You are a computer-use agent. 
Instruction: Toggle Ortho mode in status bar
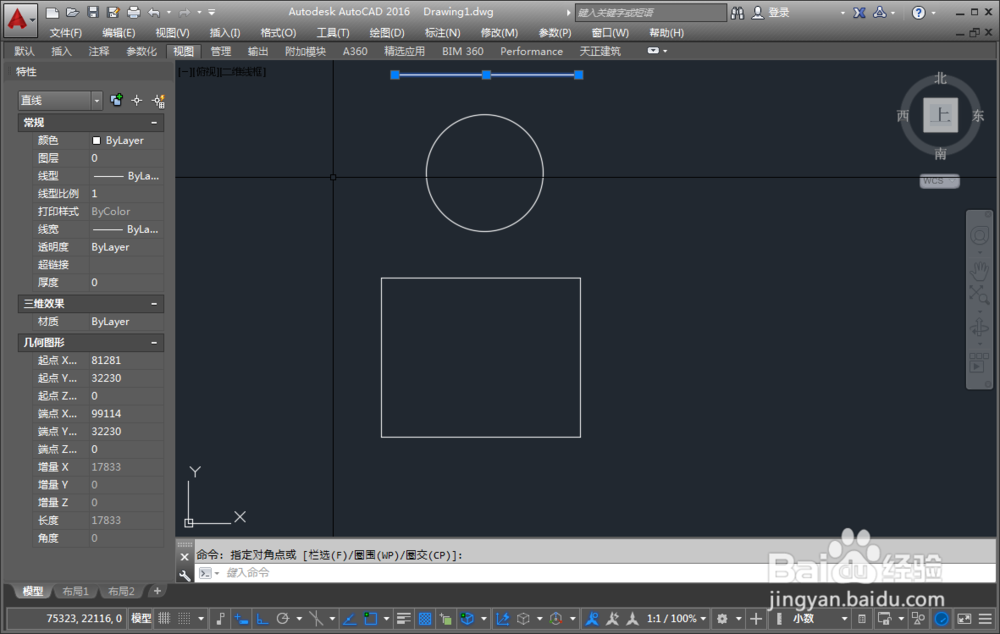pyautogui.click(x=262, y=619)
